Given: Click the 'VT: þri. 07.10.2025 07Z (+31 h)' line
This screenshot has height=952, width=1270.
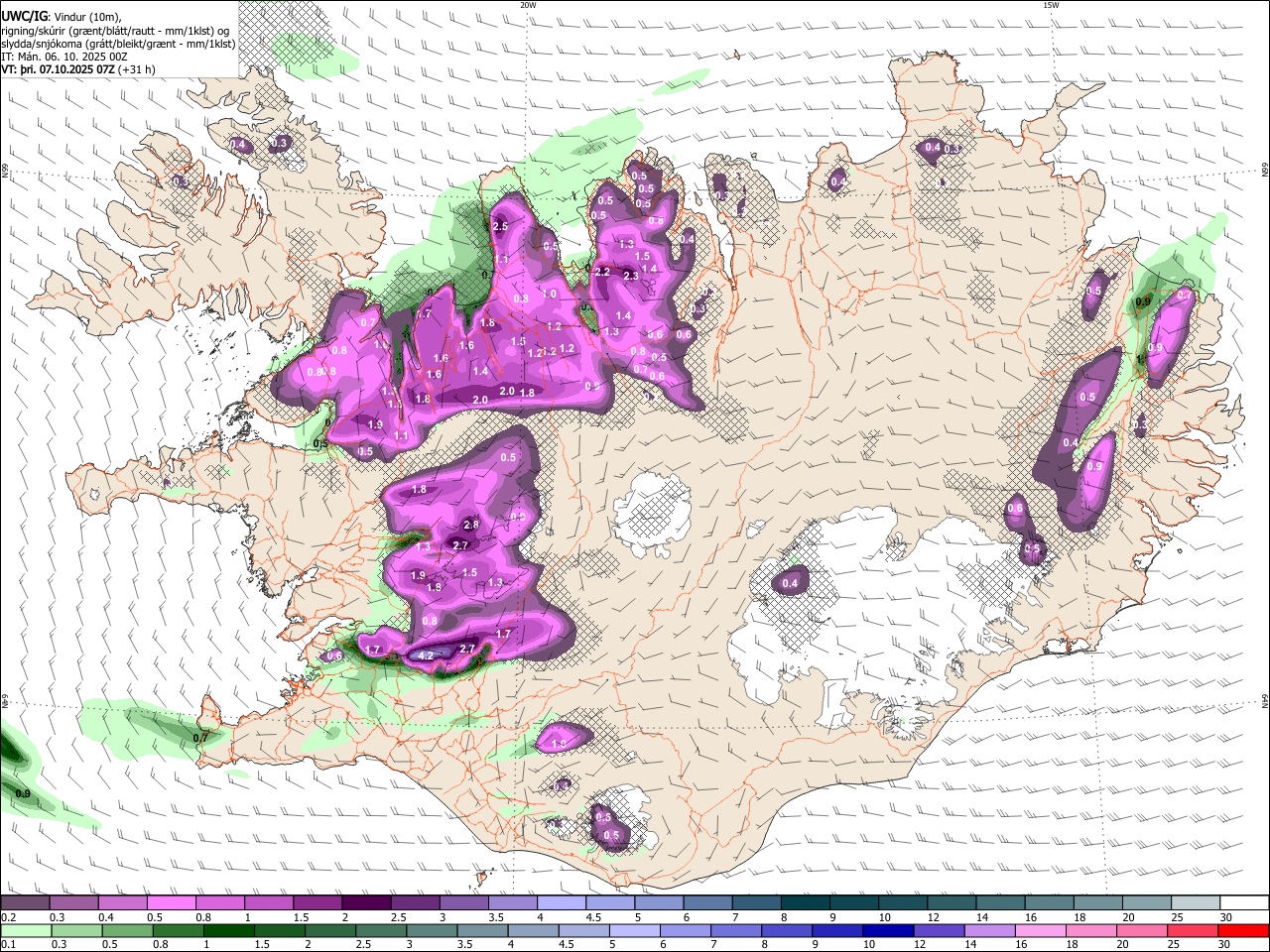Looking at the screenshot, I should pos(78,69).
